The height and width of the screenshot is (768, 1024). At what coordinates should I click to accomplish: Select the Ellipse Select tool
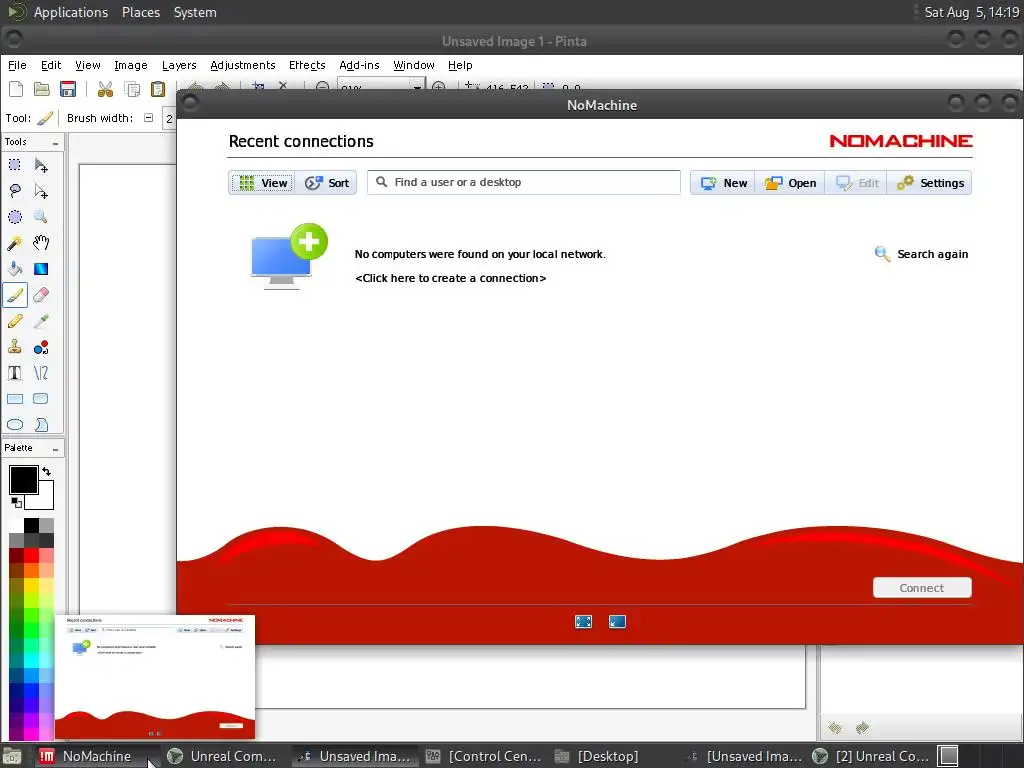[14, 217]
